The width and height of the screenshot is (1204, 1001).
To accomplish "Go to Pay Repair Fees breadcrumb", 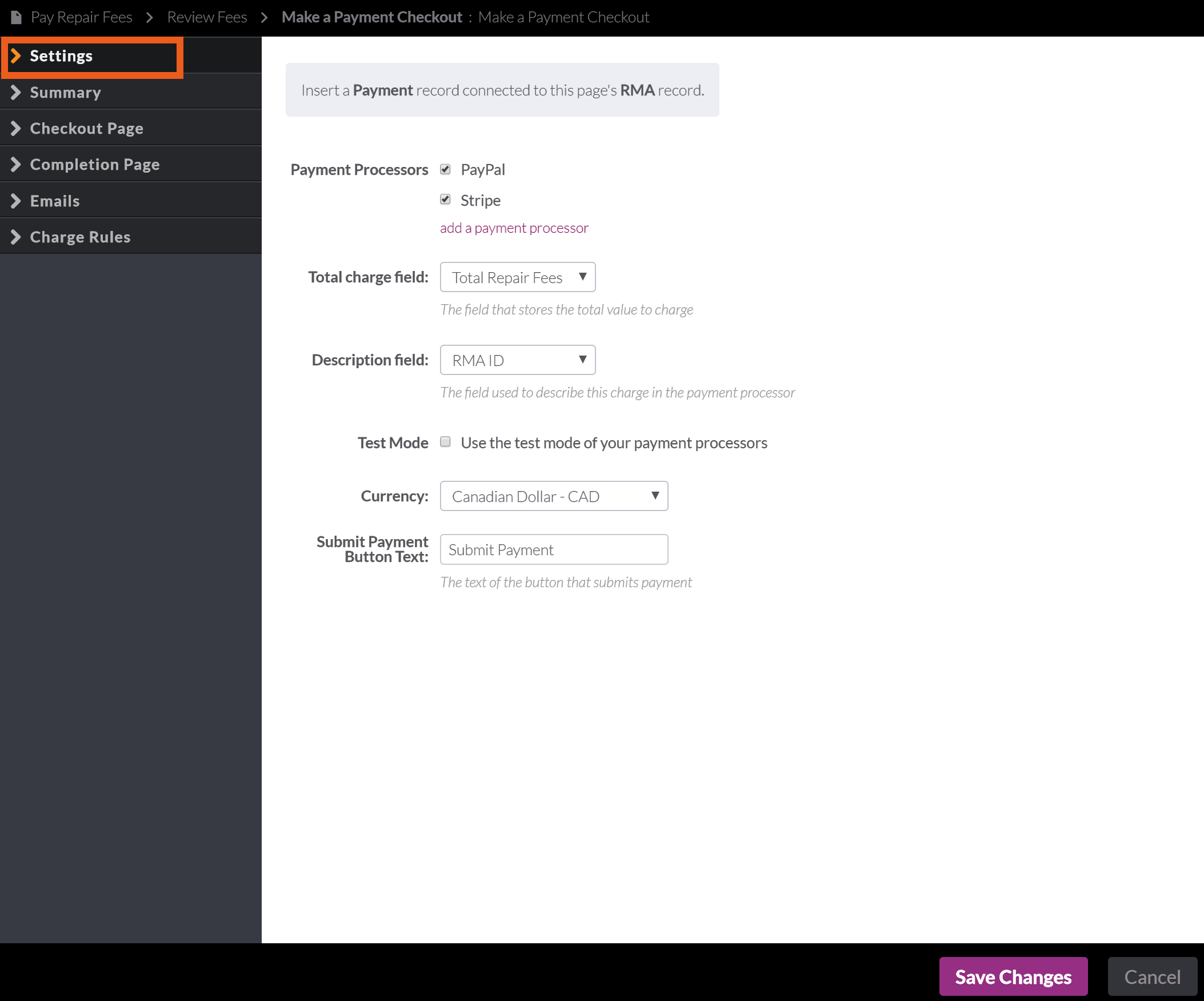I will click(81, 17).
